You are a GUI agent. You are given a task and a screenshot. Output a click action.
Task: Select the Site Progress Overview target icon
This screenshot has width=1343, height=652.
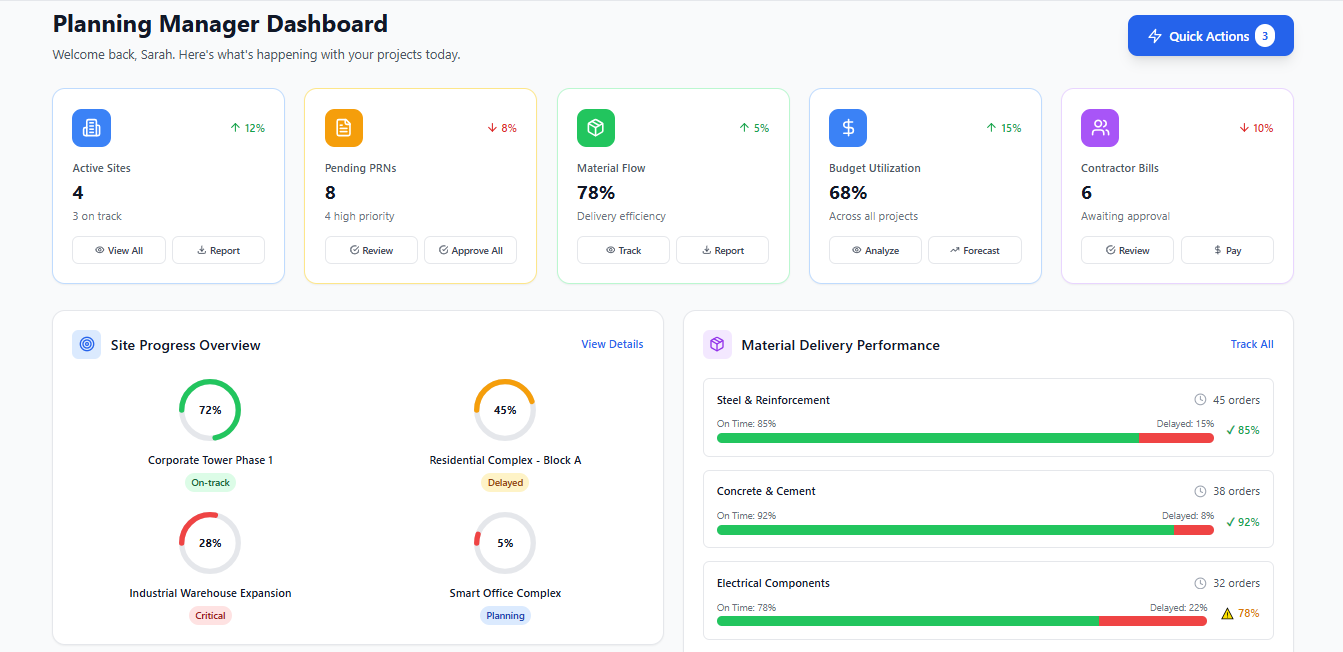click(86, 344)
